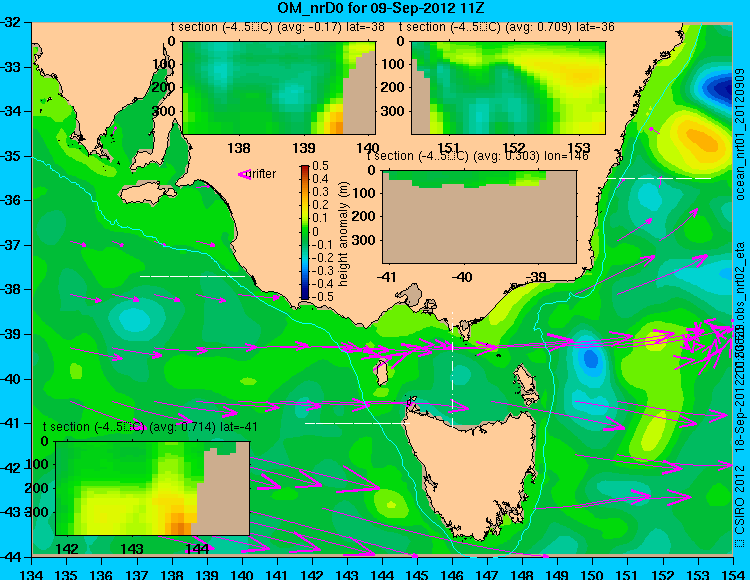Click the section title with avg: 0.714

pos(150,427)
